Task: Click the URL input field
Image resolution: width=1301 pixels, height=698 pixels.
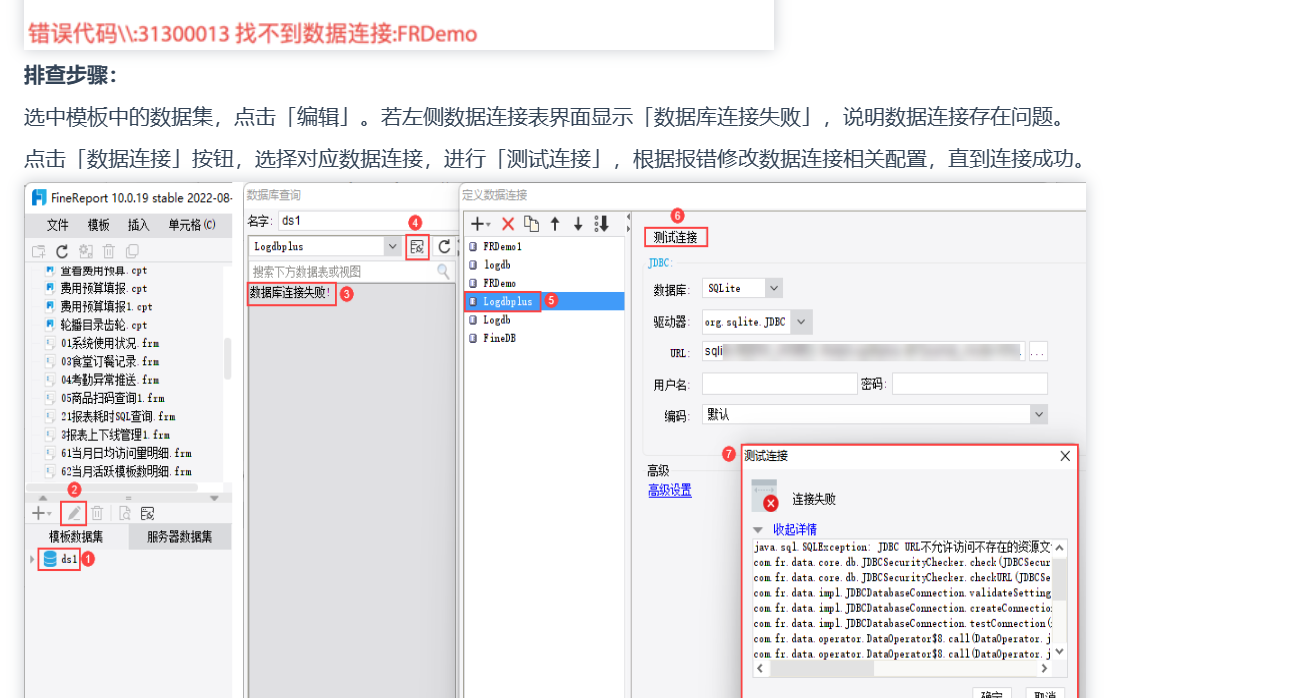Action: pyautogui.click(x=864, y=351)
